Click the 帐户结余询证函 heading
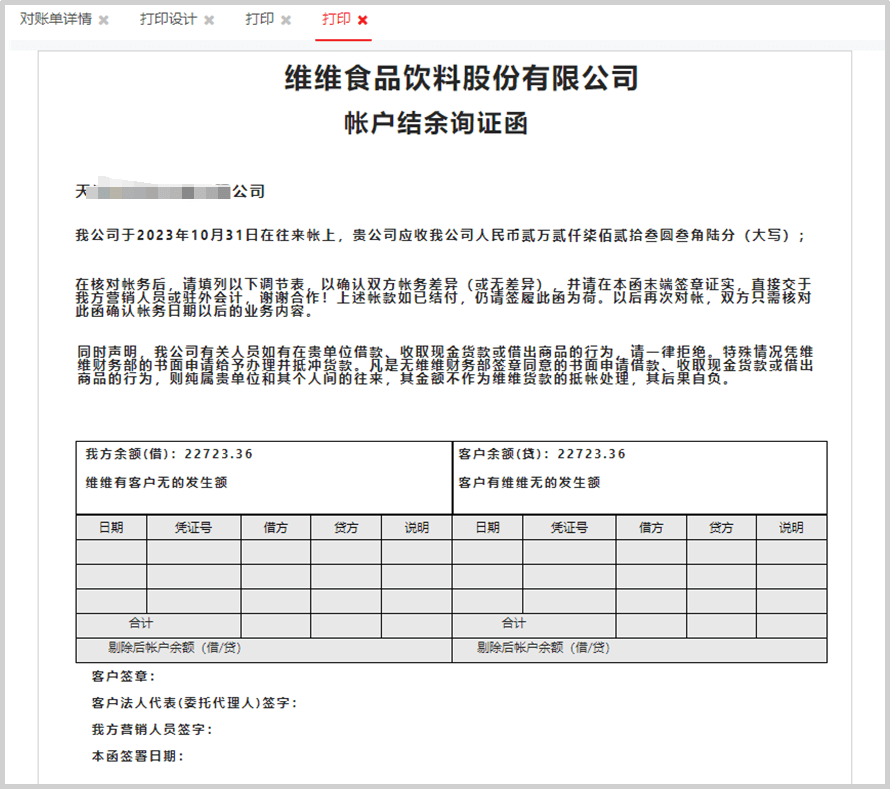The height and width of the screenshot is (789, 890). coord(435,124)
